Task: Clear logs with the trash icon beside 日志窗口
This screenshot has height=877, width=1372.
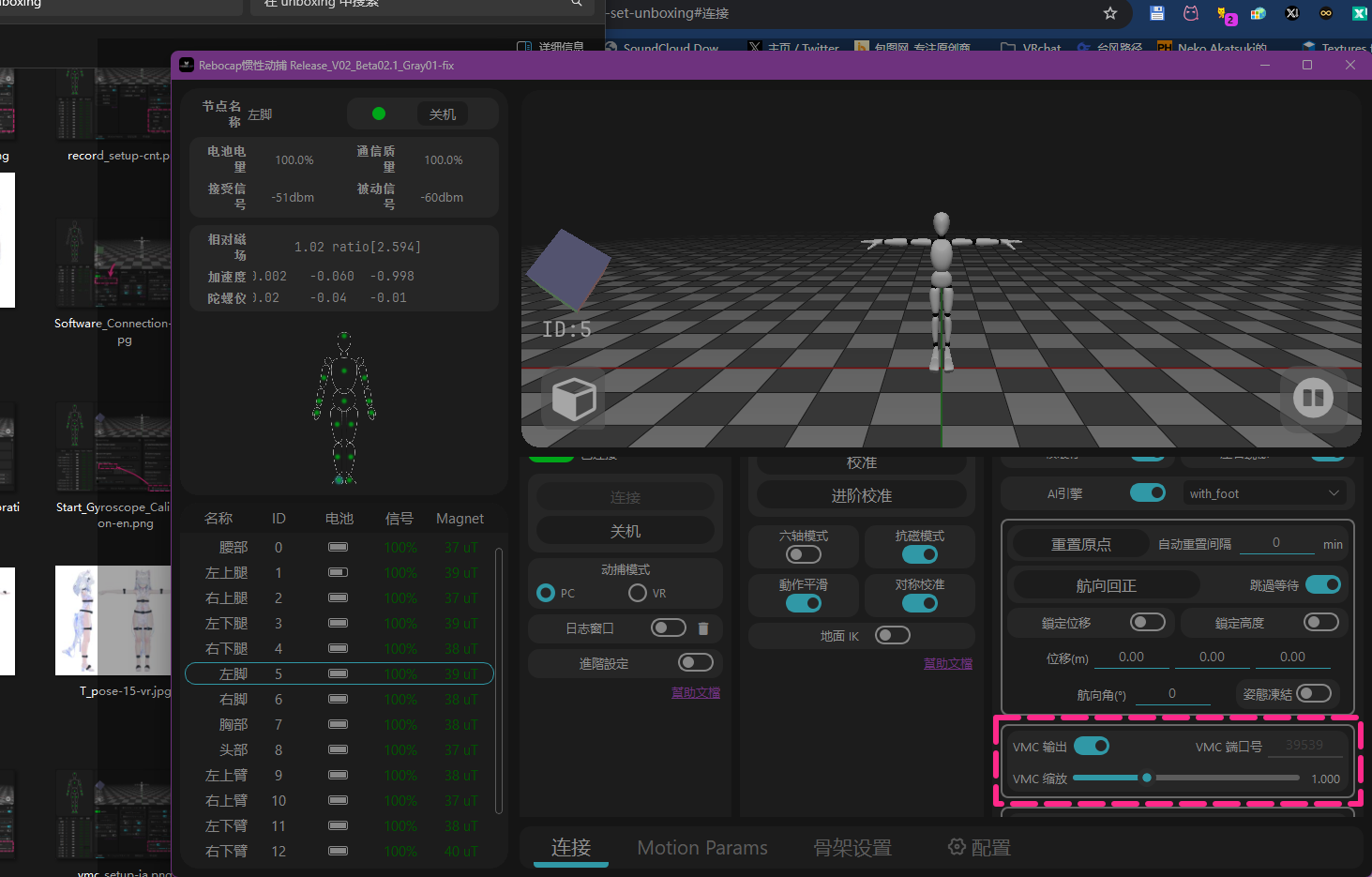Action: click(x=703, y=628)
